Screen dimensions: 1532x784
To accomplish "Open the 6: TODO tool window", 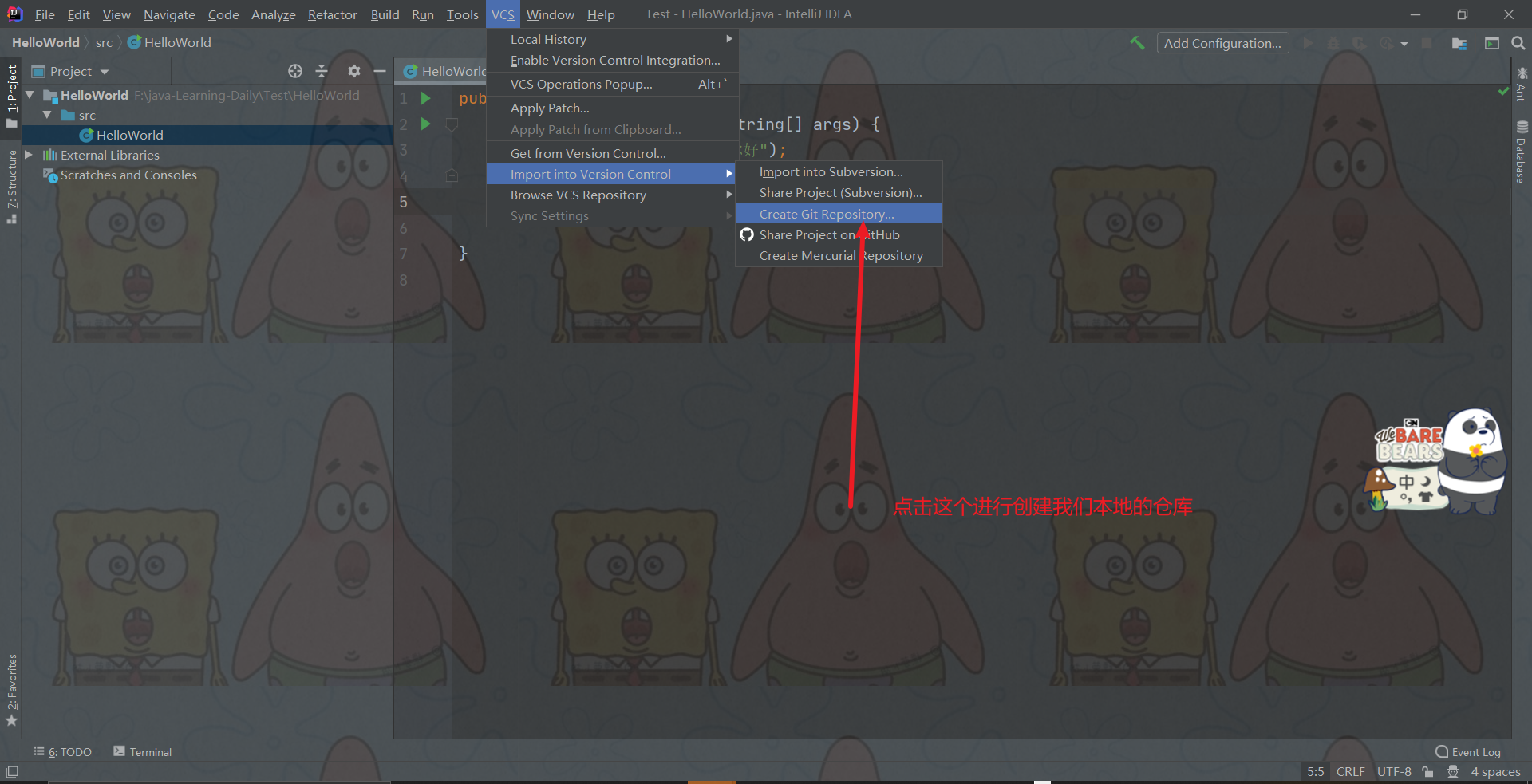I will [63, 752].
